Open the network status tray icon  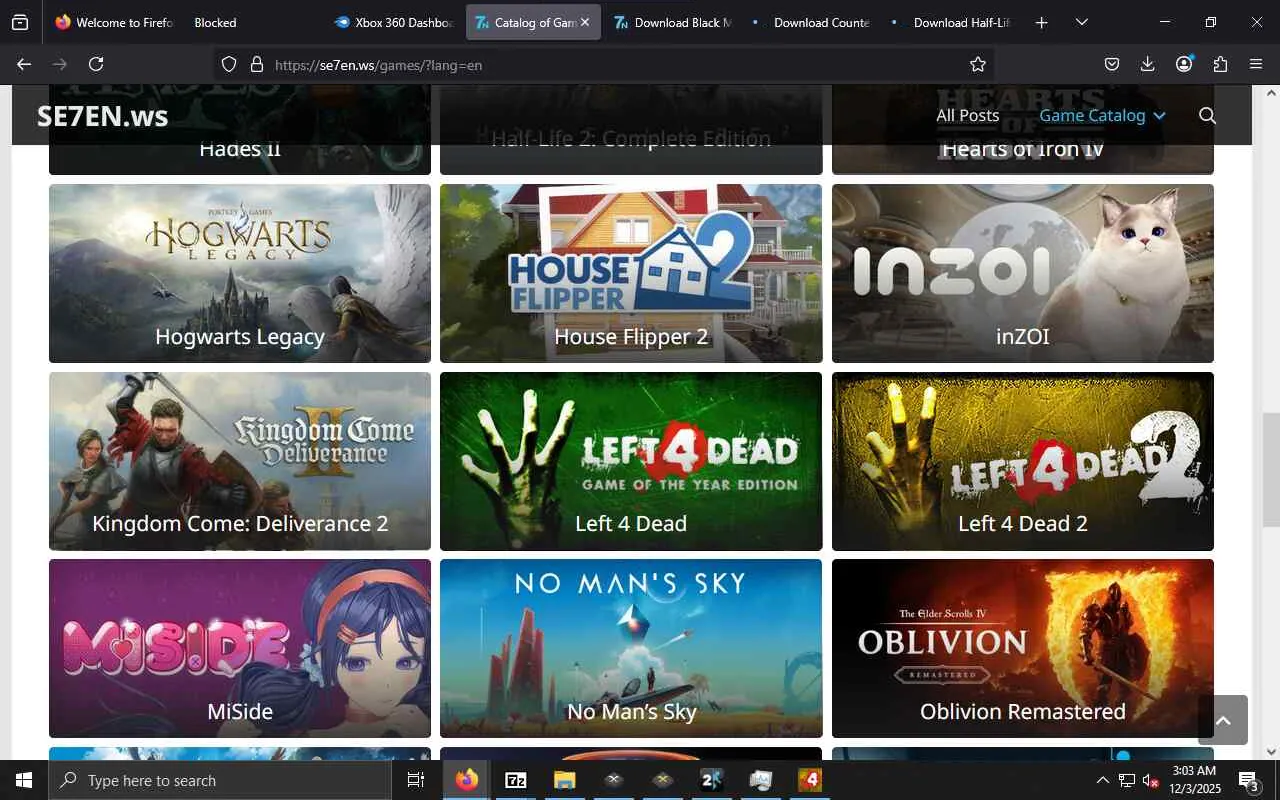[1127, 780]
